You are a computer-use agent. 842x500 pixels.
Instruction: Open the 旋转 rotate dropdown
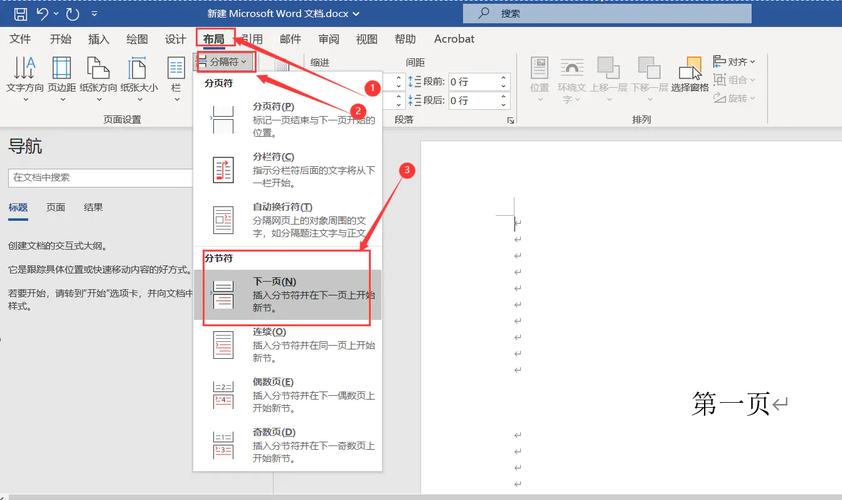pyautogui.click(x=734, y=98)
